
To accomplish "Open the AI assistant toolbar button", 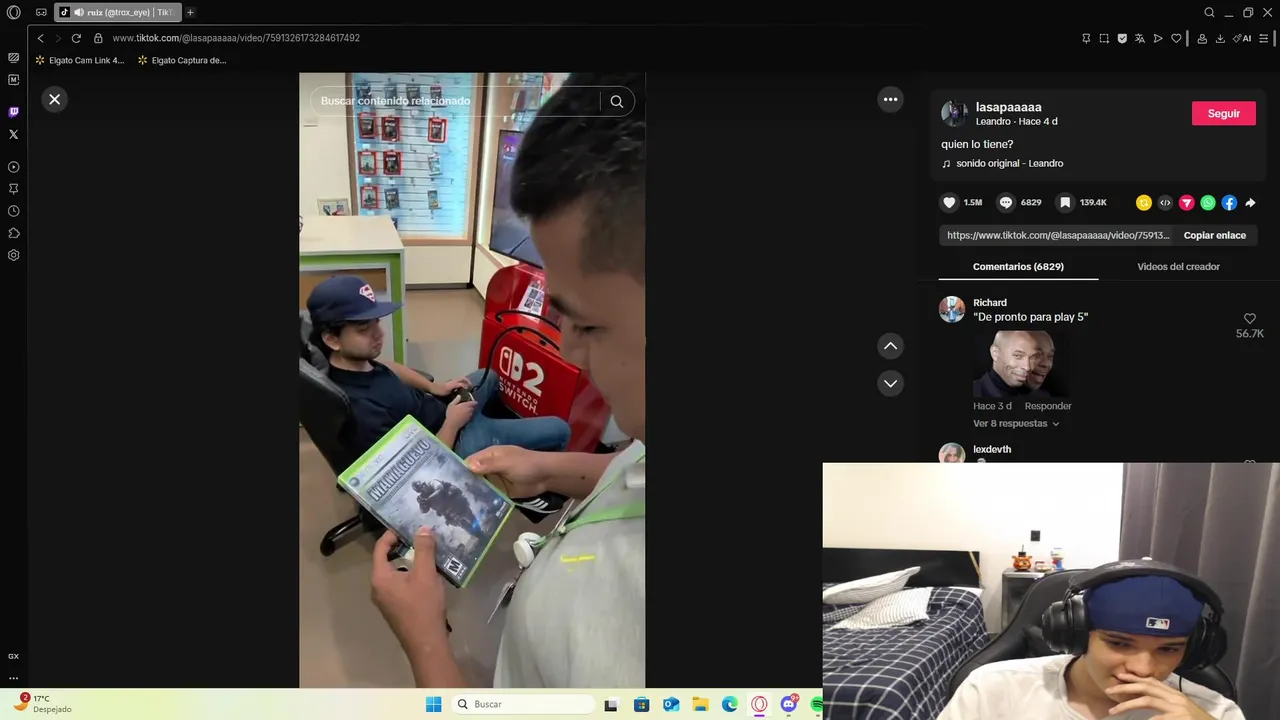I will pyautogui.click(x=1243, y=38).
